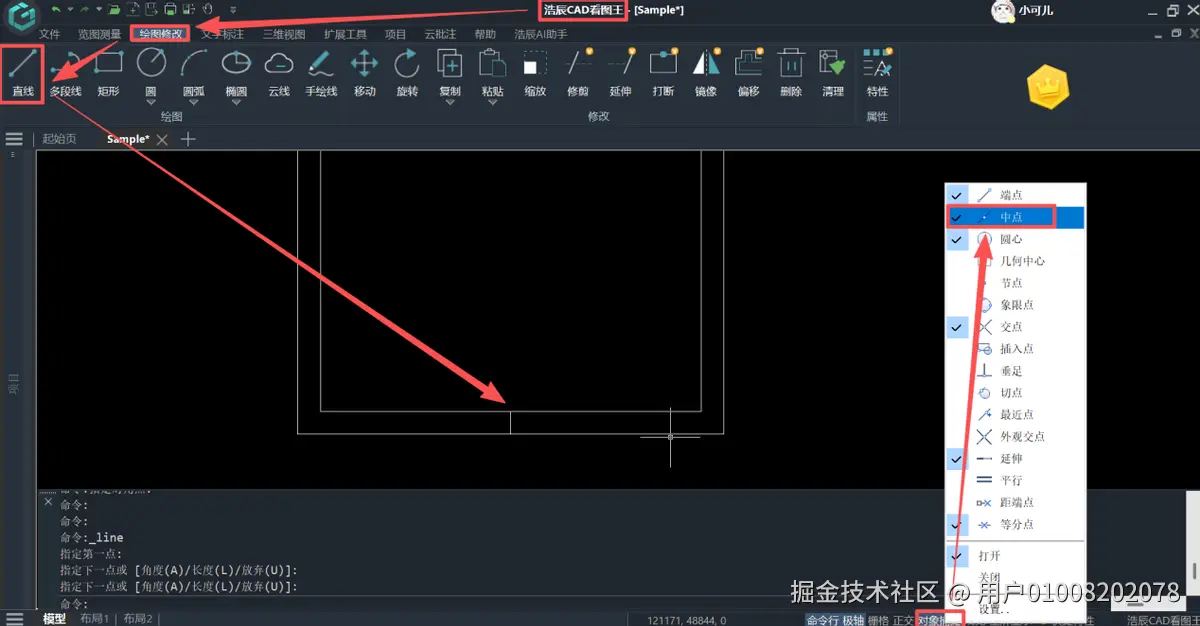
Task: Close the Sample* document tab
Action: coord(163,139)
